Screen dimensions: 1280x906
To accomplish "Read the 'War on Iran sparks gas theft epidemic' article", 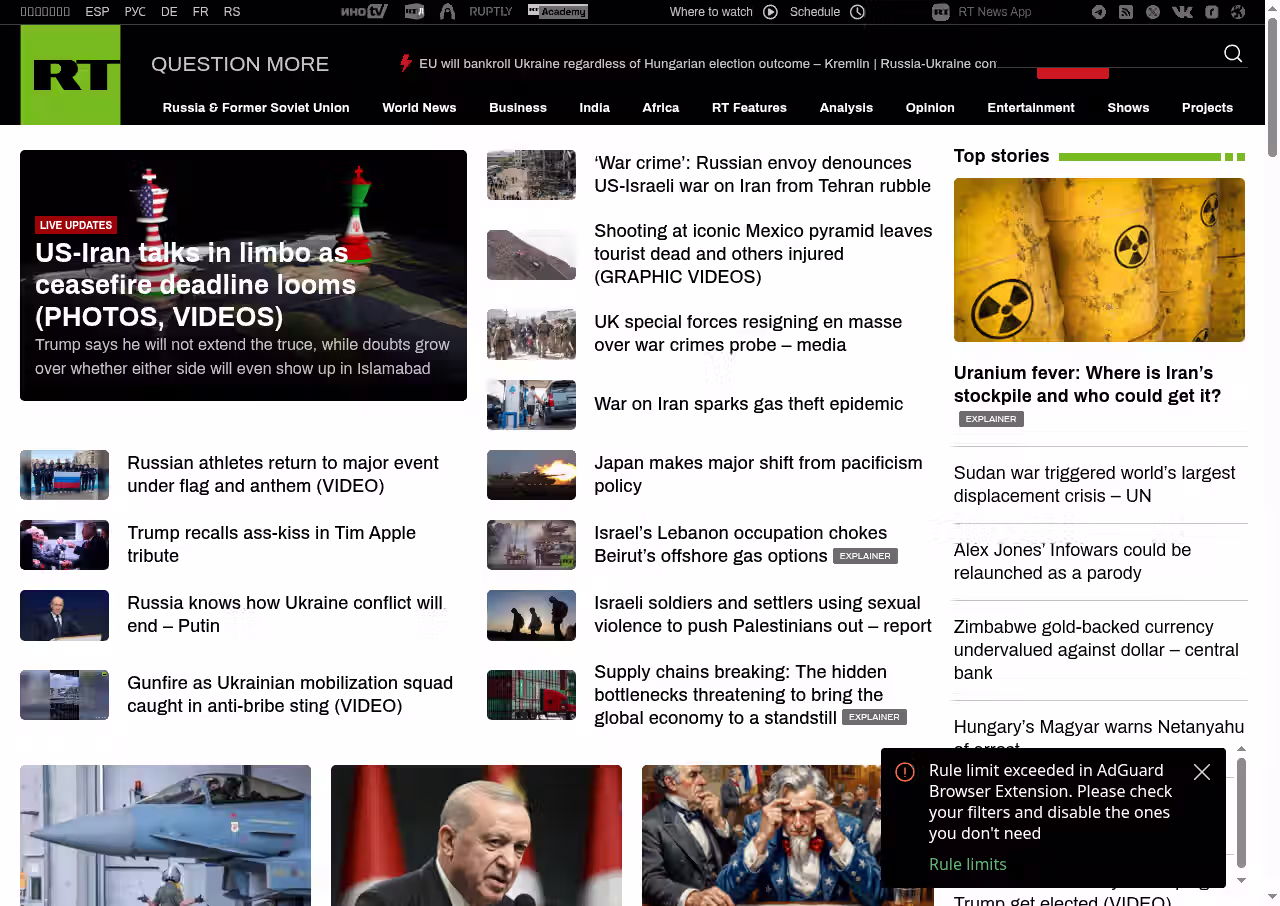I will pos(748,404).
